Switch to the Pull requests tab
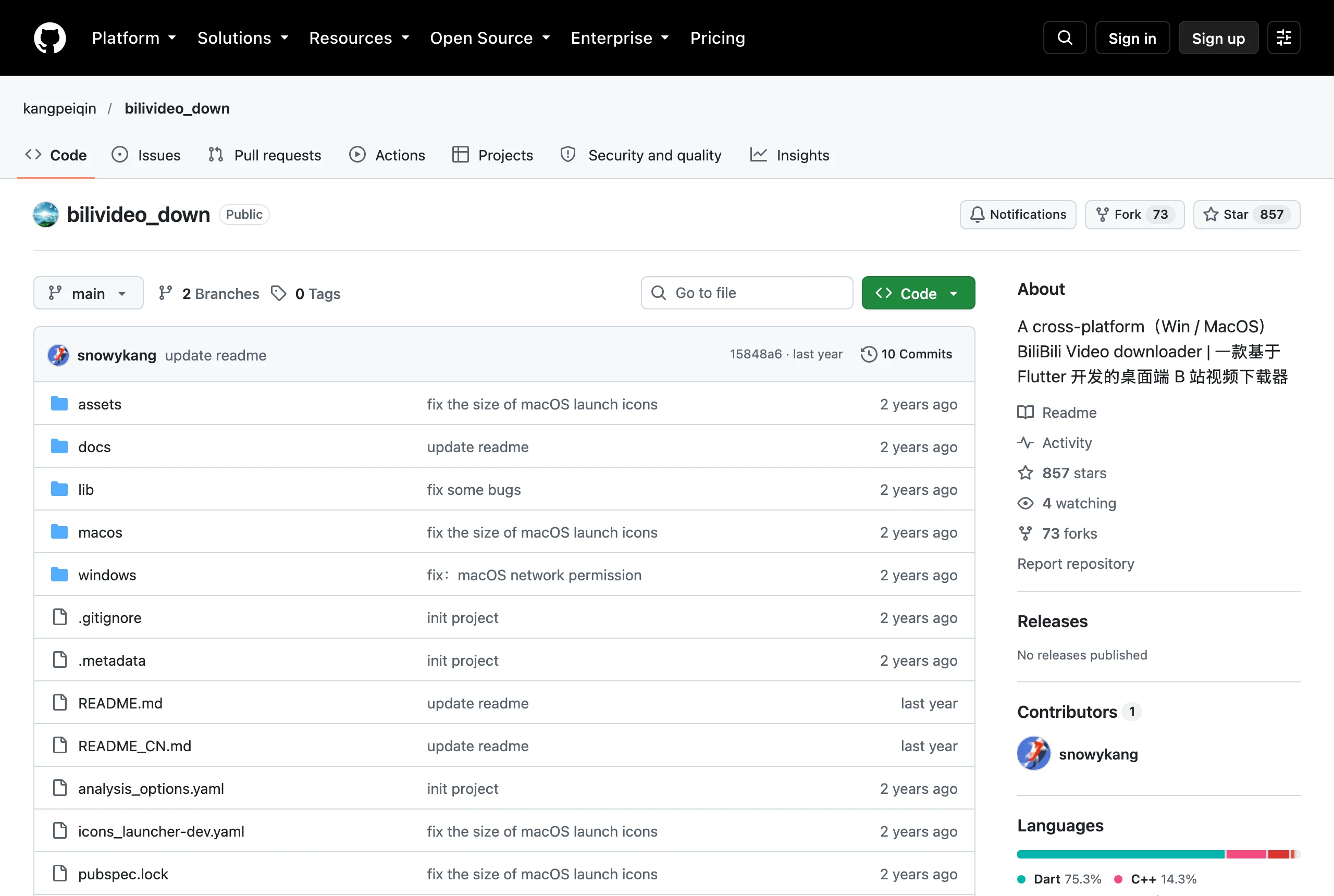 click(265, 155)
